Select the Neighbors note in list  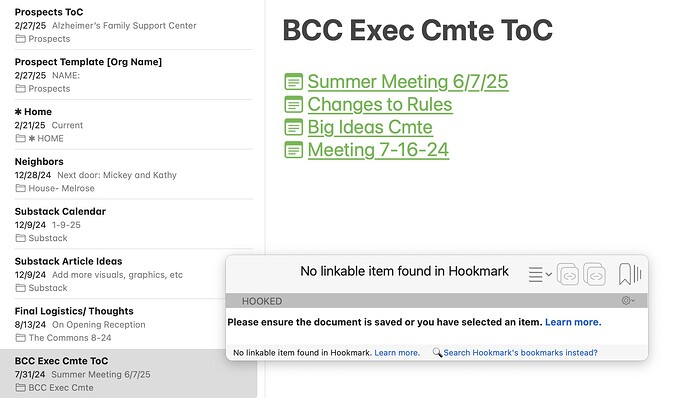133,174
